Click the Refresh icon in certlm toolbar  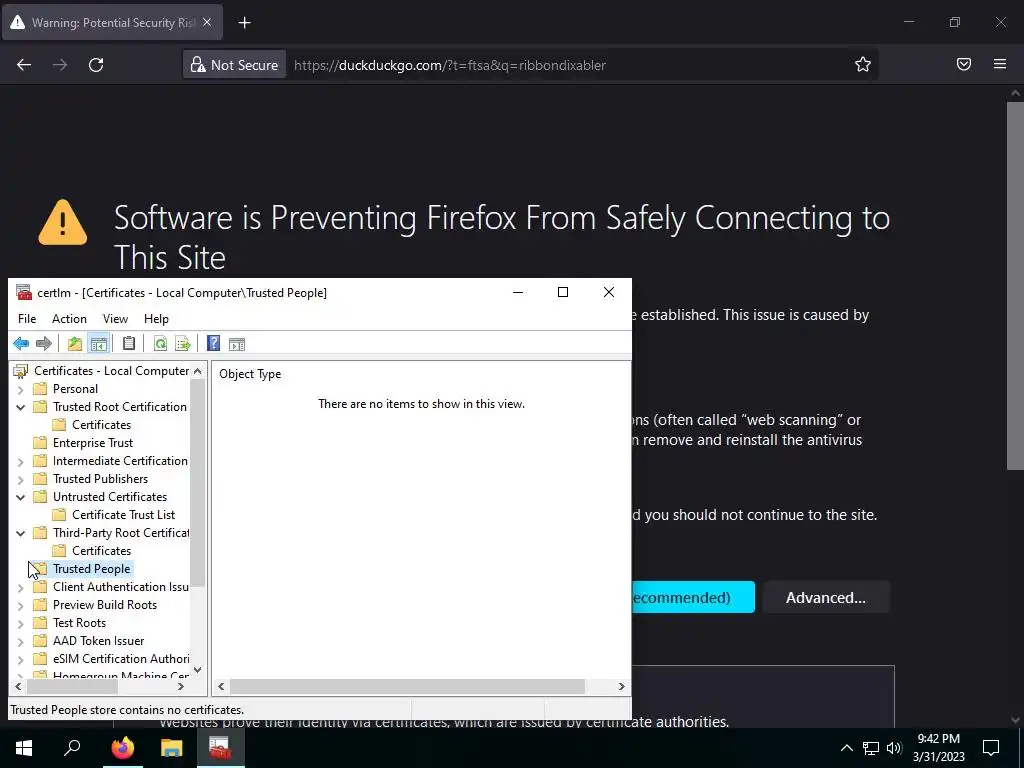coord(160,344)
